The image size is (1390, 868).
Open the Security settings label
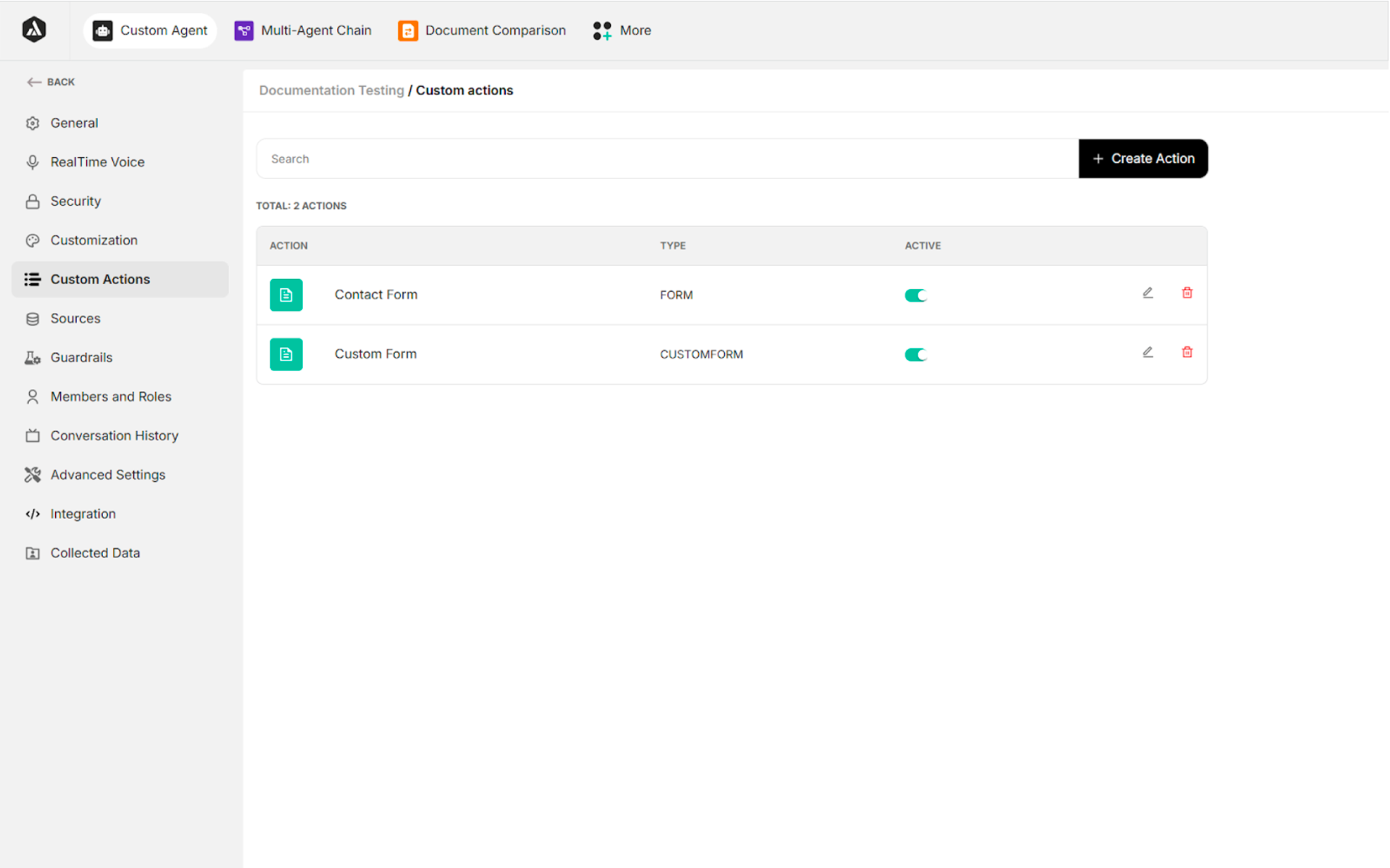[x=76, y=201]
